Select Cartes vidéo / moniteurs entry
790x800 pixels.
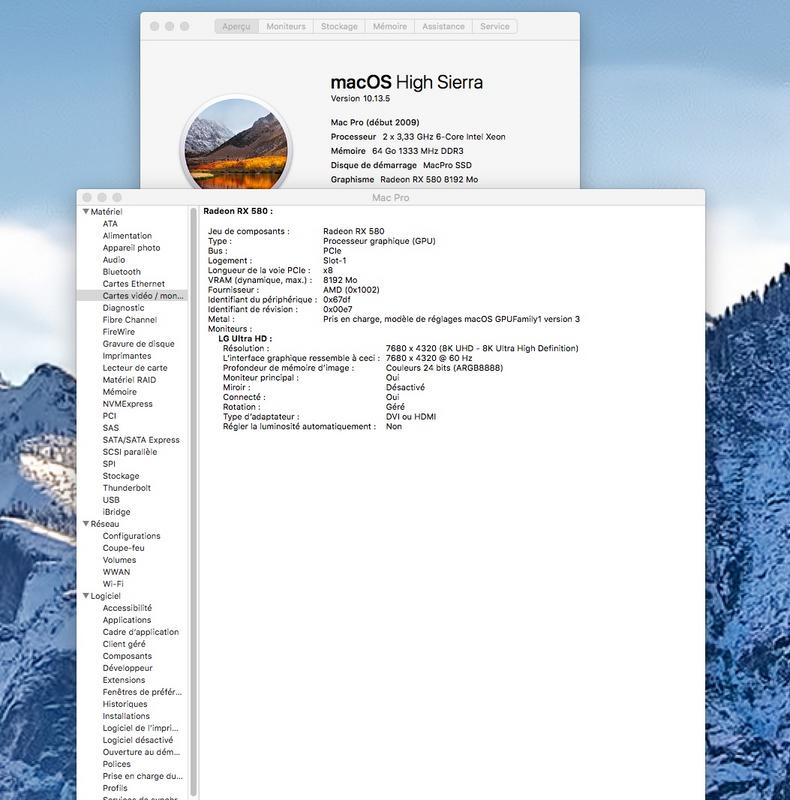click(x=132, y=295)
